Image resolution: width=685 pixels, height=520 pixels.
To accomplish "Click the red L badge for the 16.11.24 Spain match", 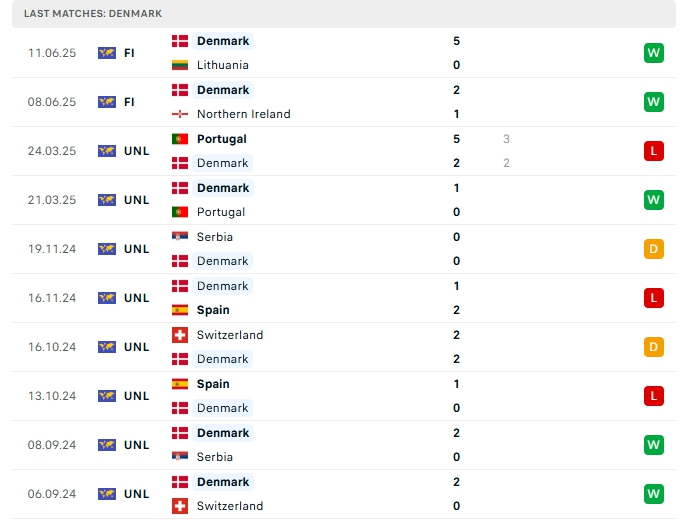I will pyautogui.click(x=654, y=298).
